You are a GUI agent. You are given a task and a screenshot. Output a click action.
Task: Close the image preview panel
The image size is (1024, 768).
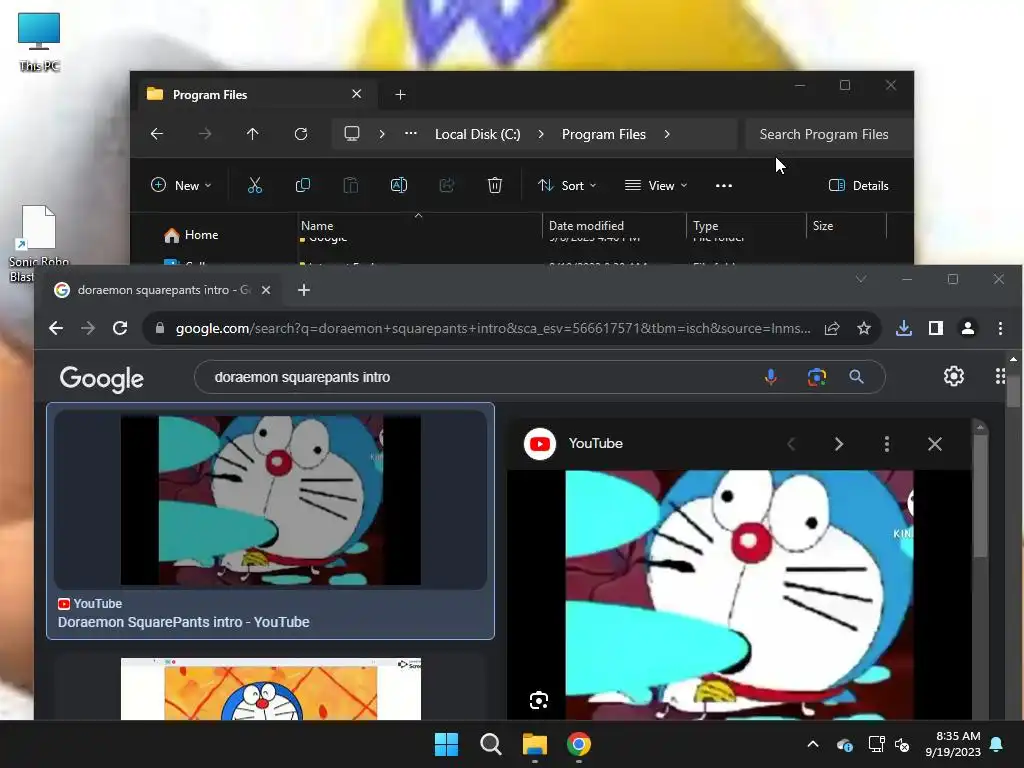935,444
